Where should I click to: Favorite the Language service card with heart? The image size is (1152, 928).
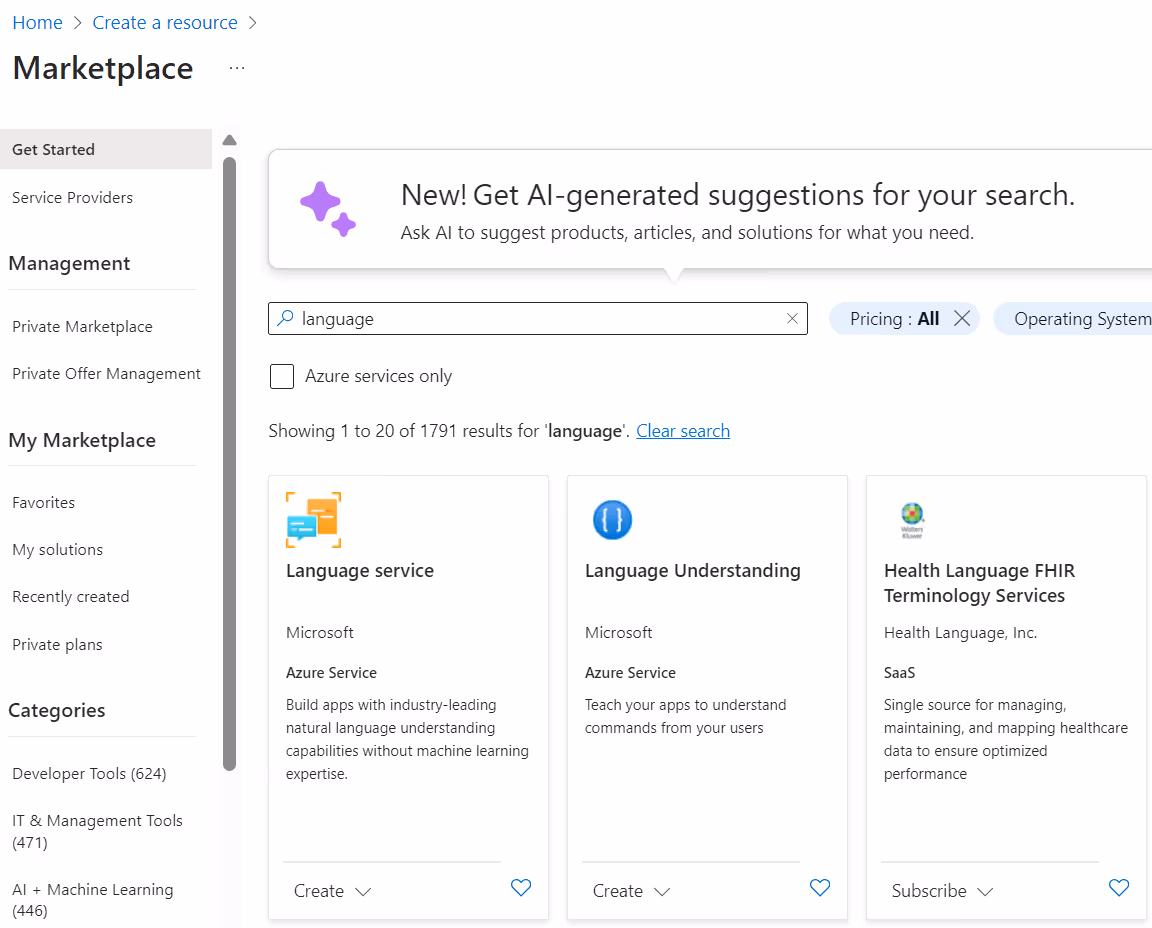(x=521, y=888)
